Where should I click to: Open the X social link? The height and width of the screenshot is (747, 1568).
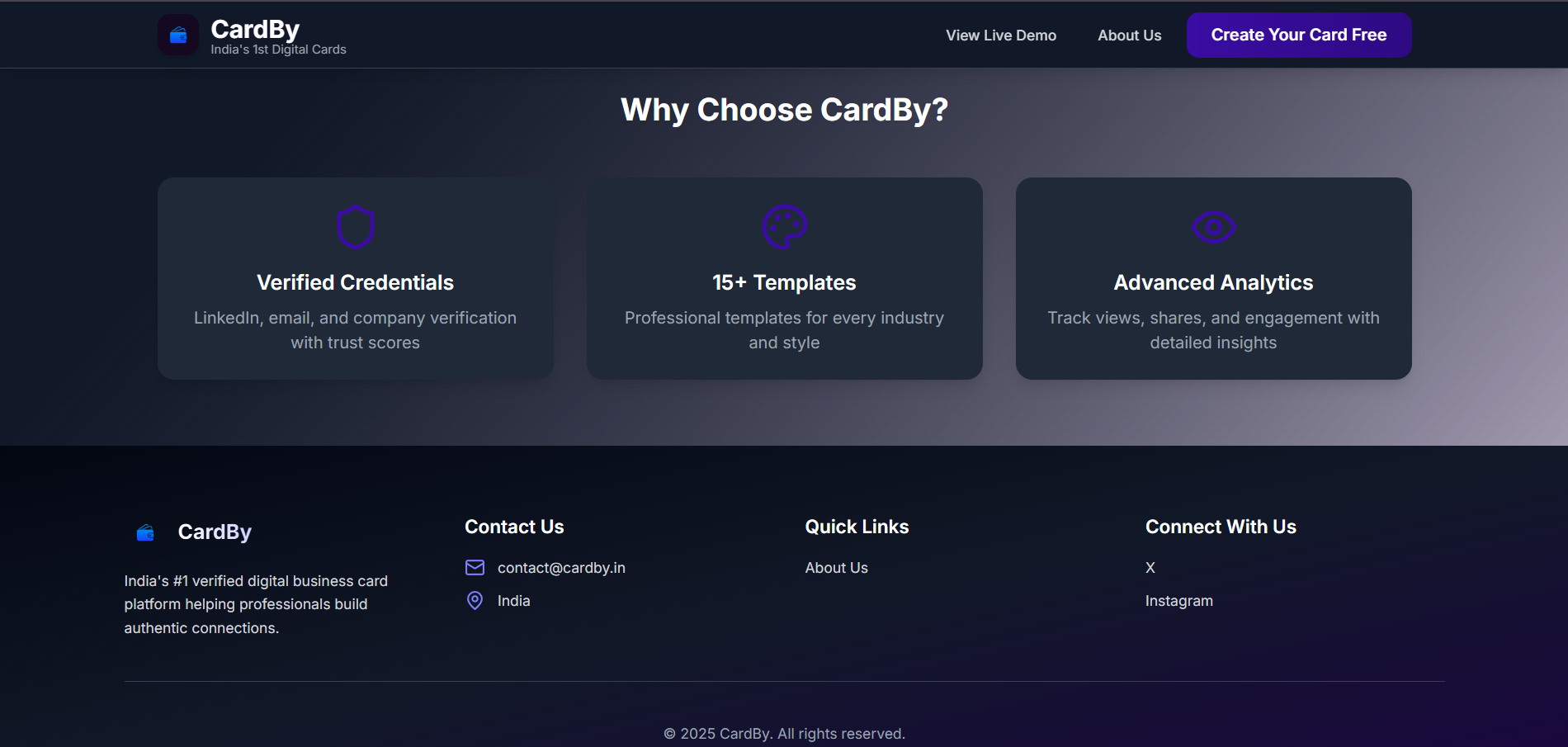1150,568
